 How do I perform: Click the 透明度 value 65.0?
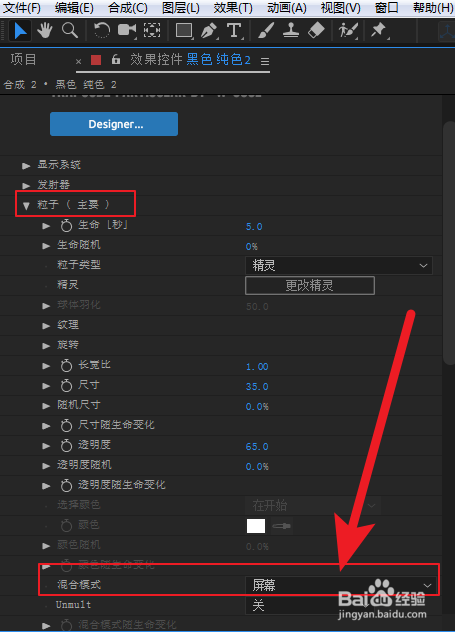pos(257,446)
